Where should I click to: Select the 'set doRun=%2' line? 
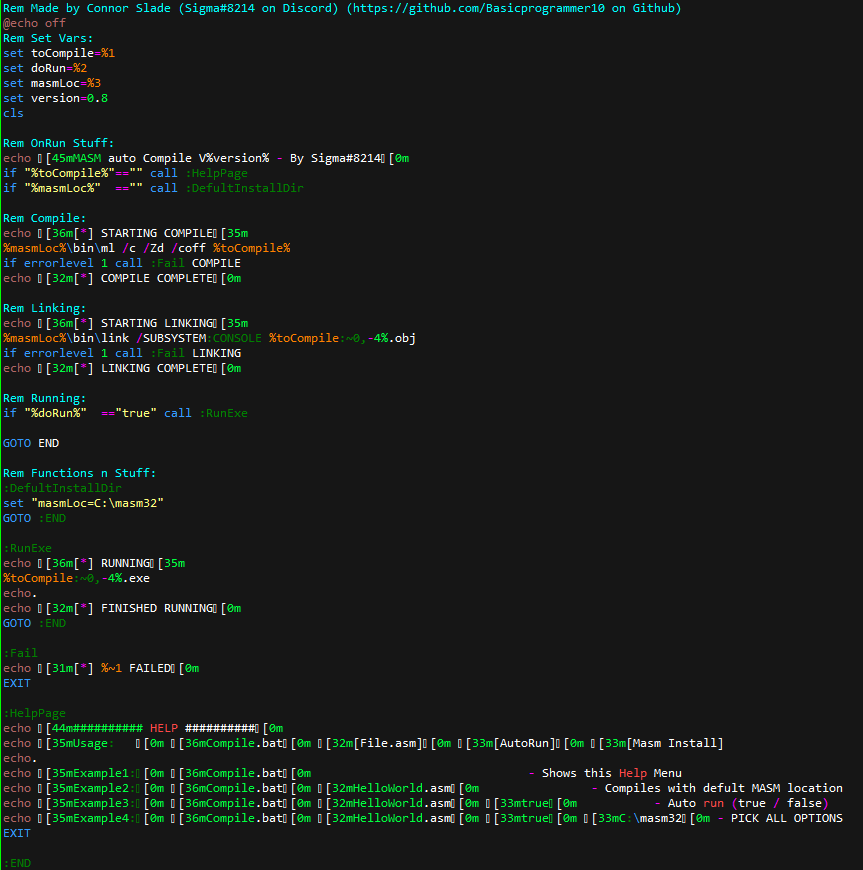45,68
